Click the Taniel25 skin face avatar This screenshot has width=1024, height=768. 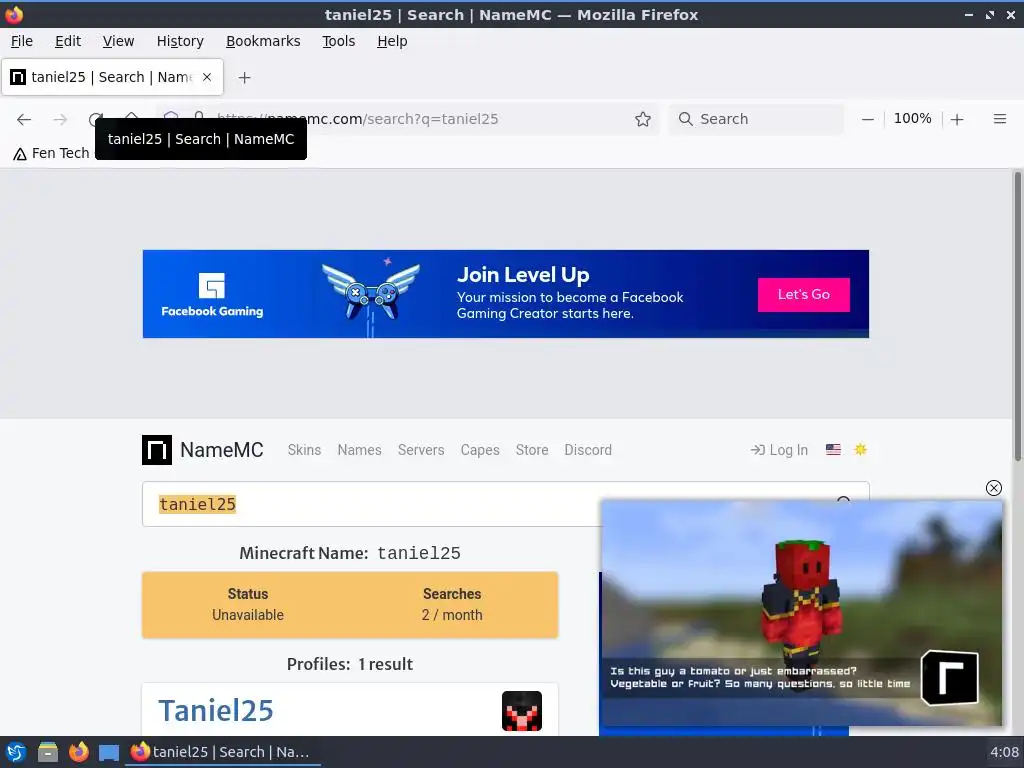click(x=522, y=711)
